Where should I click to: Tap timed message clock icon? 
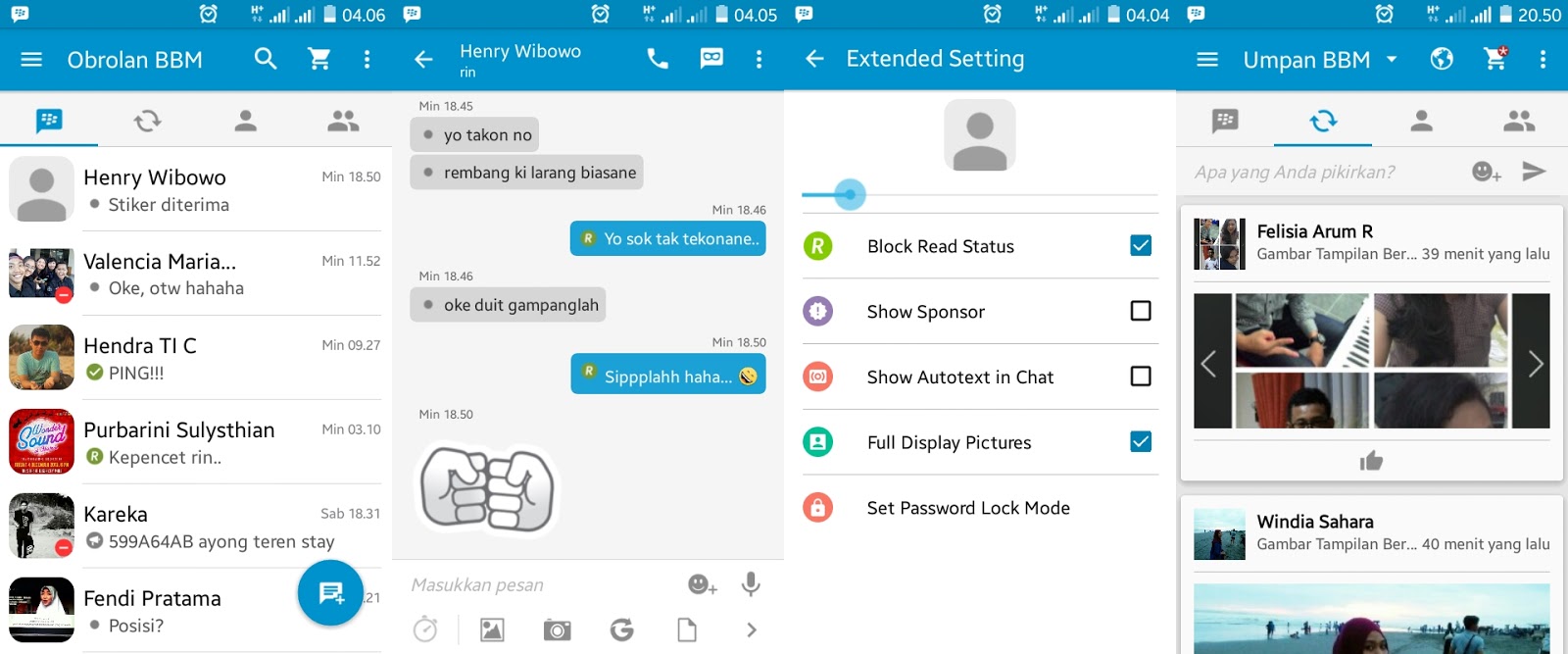[x=425, y=629]
